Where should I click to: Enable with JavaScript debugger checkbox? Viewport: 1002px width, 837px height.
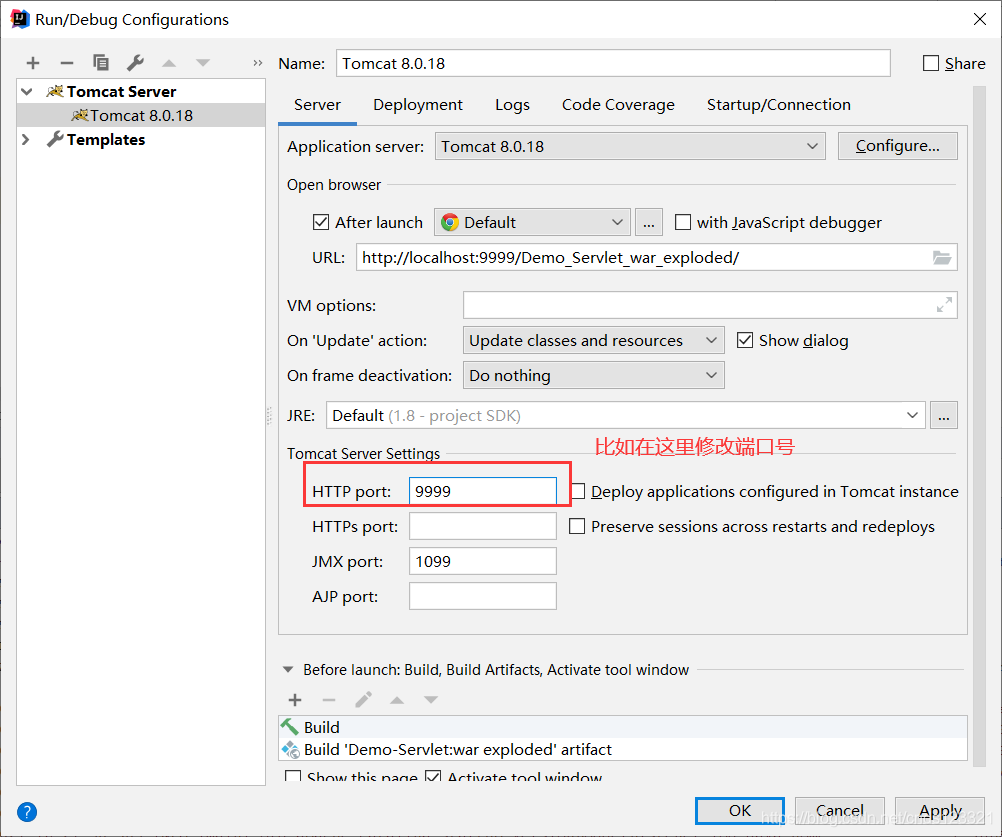[683, 222]
